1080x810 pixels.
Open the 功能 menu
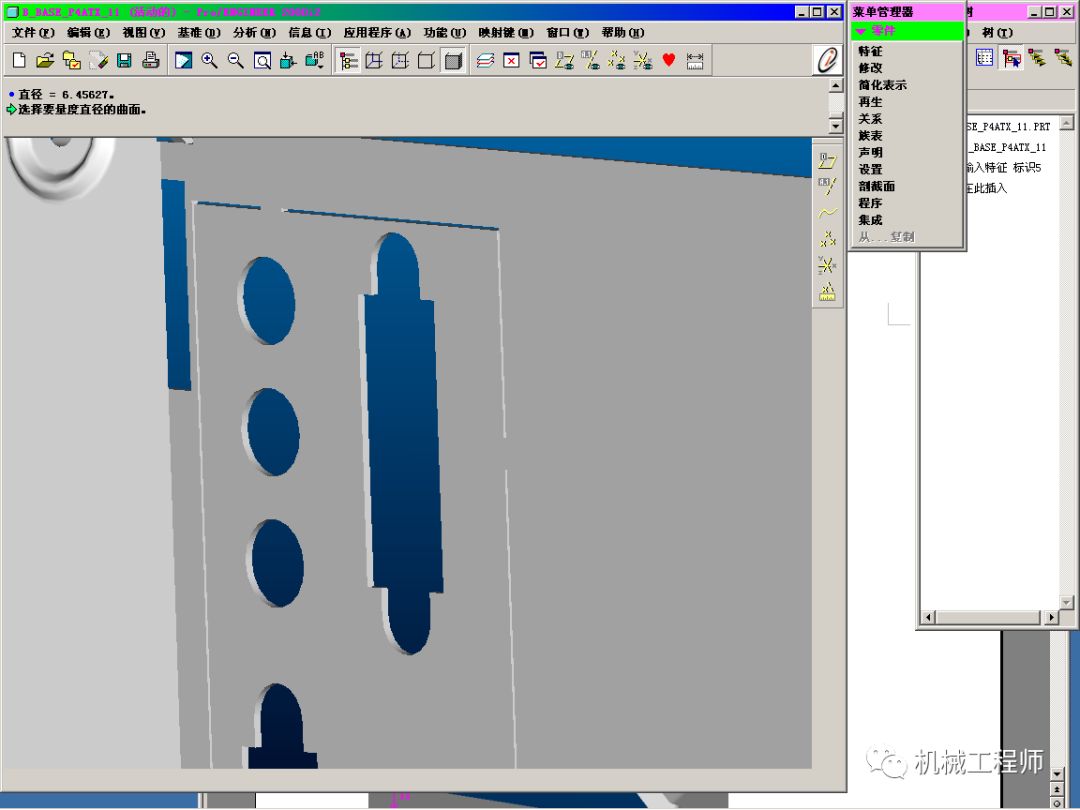[x=445, y=32]
